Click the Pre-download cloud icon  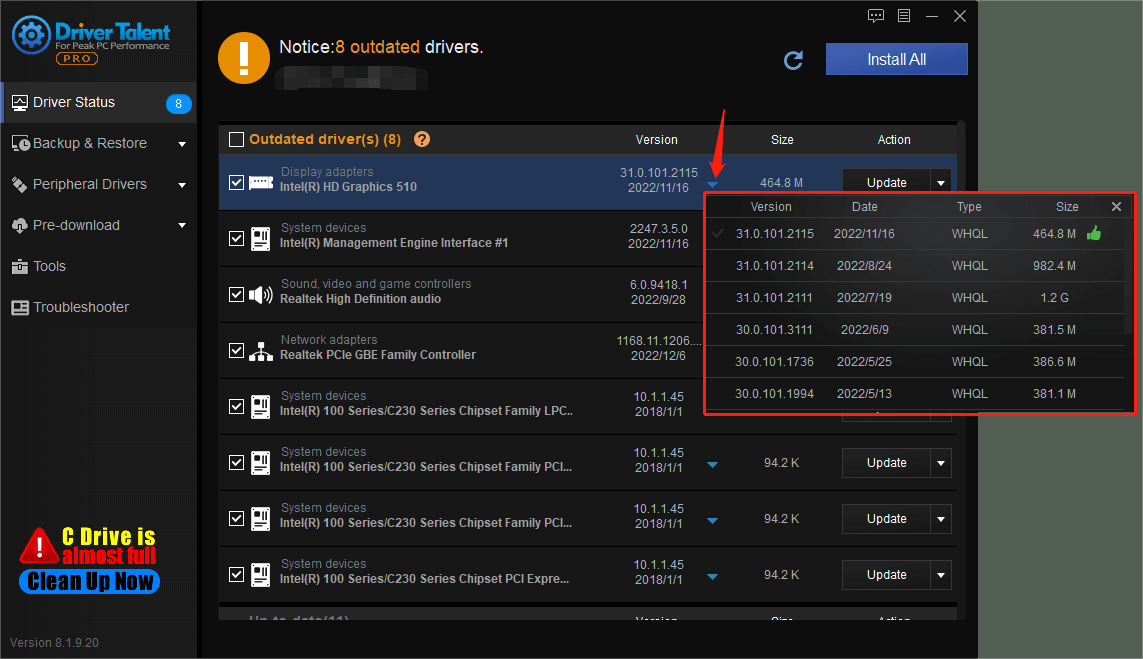pos(20,226)
